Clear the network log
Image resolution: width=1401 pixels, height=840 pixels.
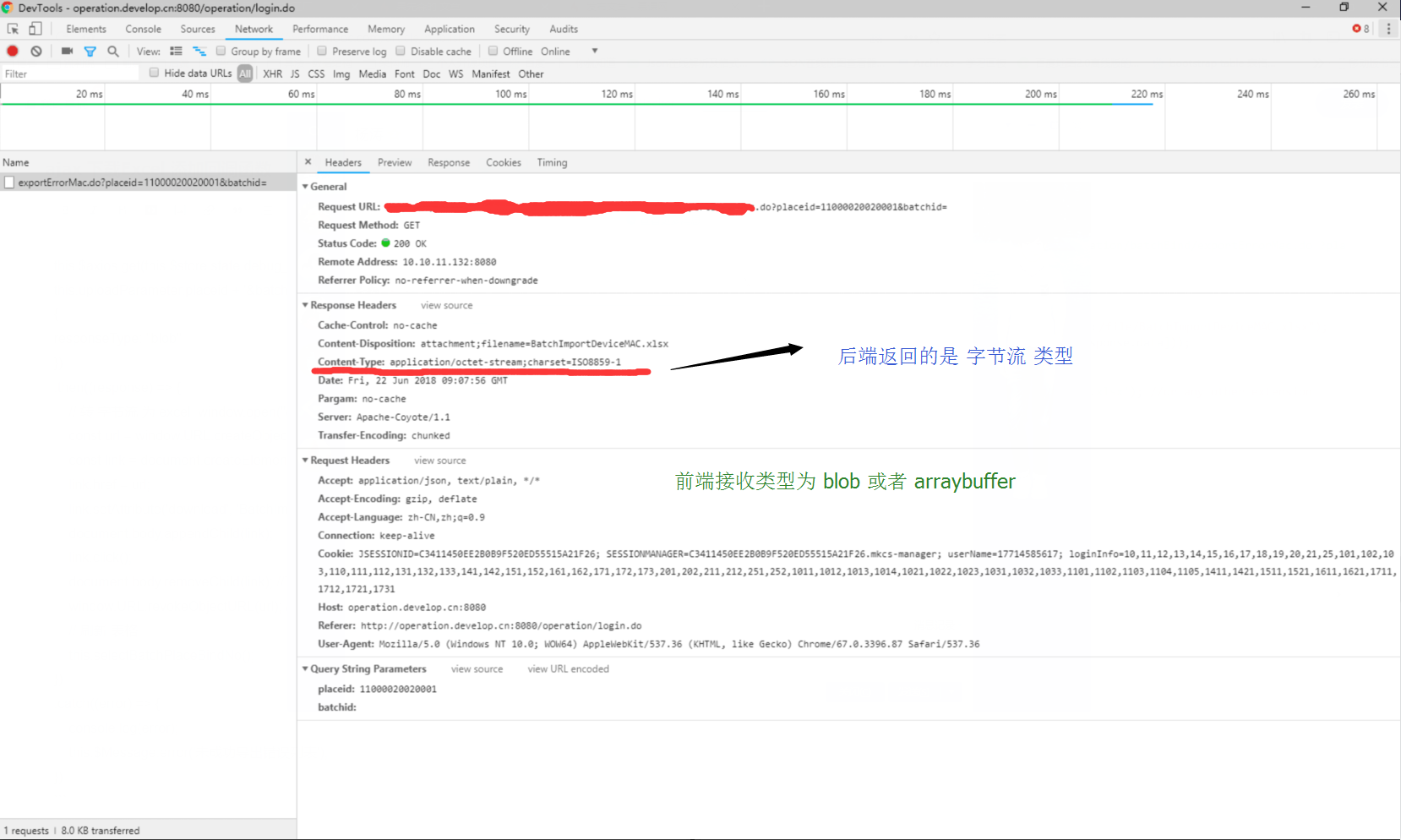click(36, 52)
